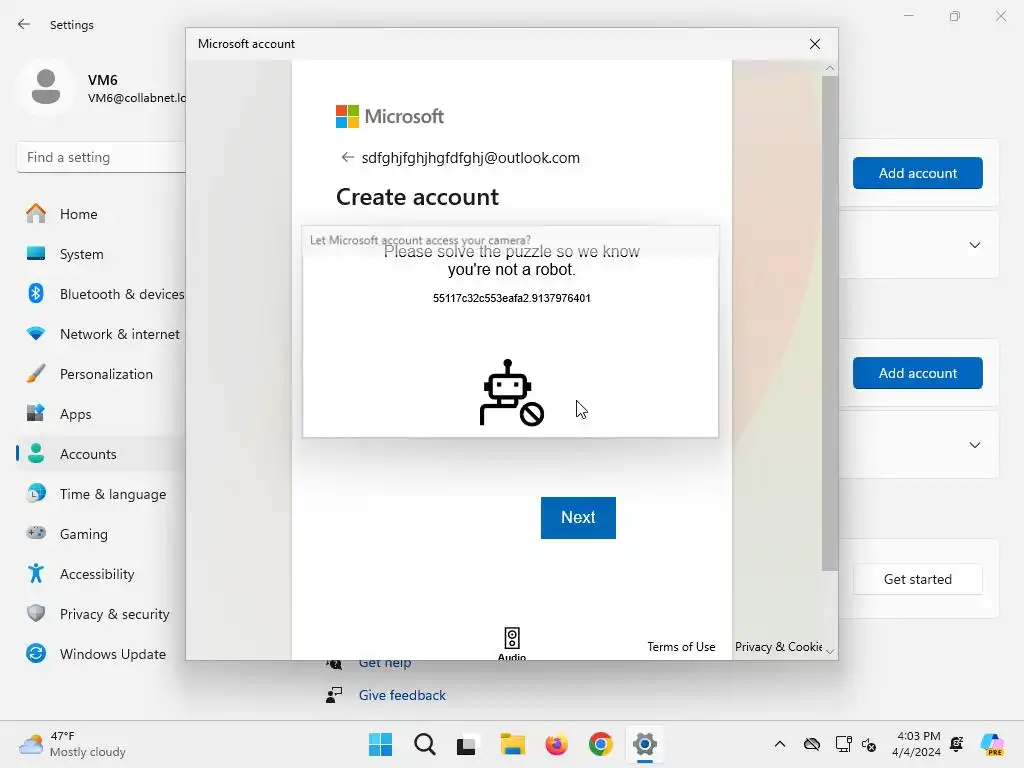Click the Find a setting search box
Viewport: 1024px width, 768px height.
(x=101, y=157)
